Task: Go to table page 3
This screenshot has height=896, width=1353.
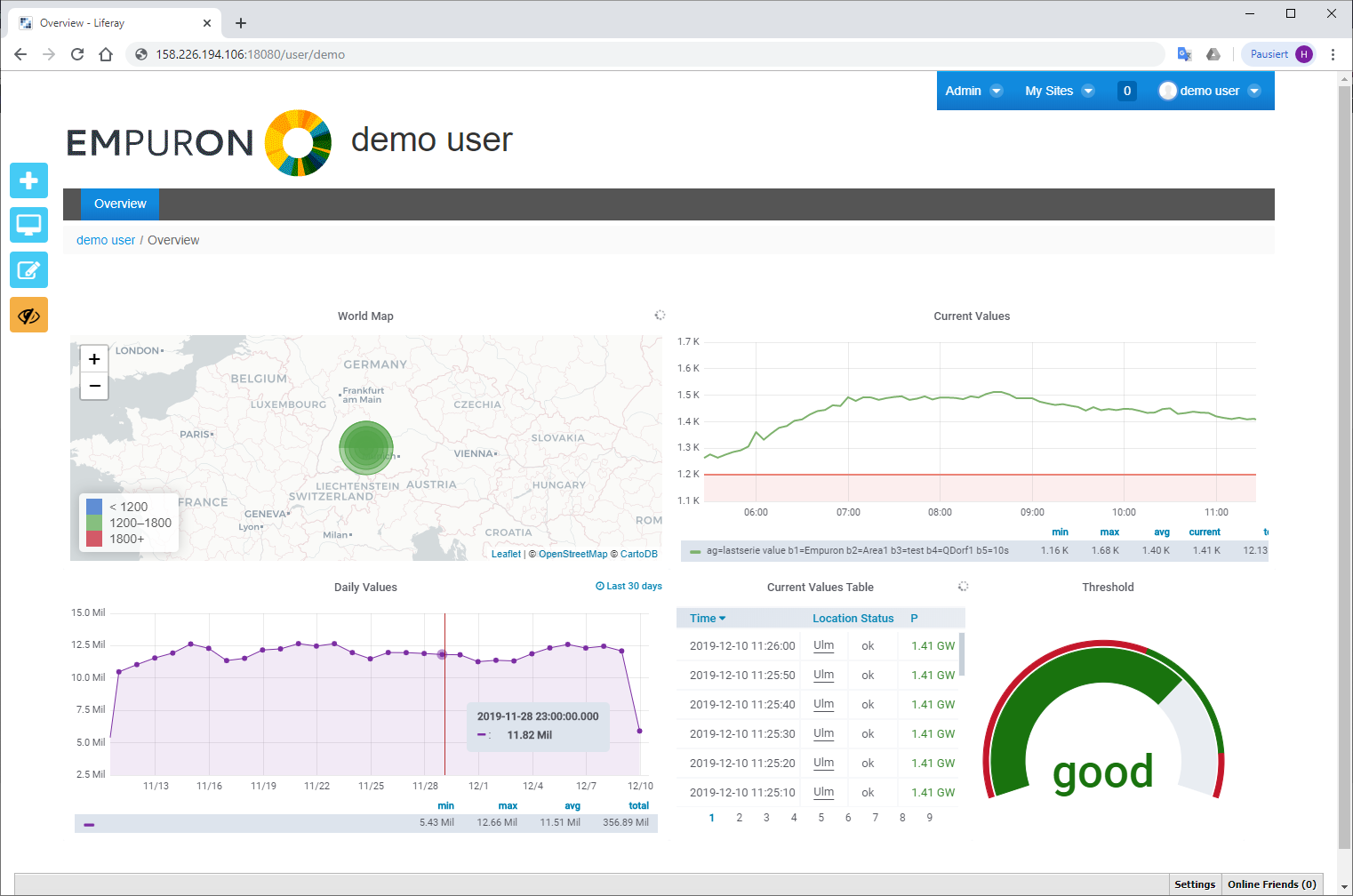Action: tap(766, 817)
